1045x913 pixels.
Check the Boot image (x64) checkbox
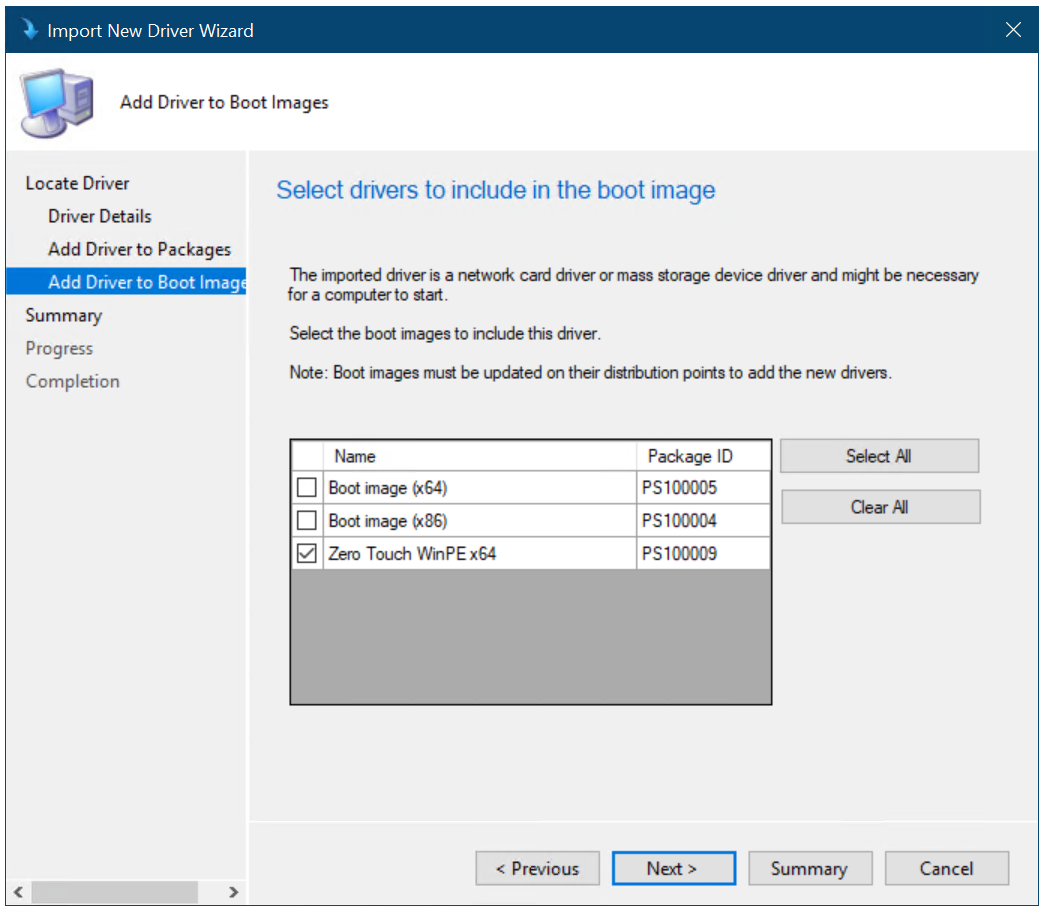tap(307, 489)
